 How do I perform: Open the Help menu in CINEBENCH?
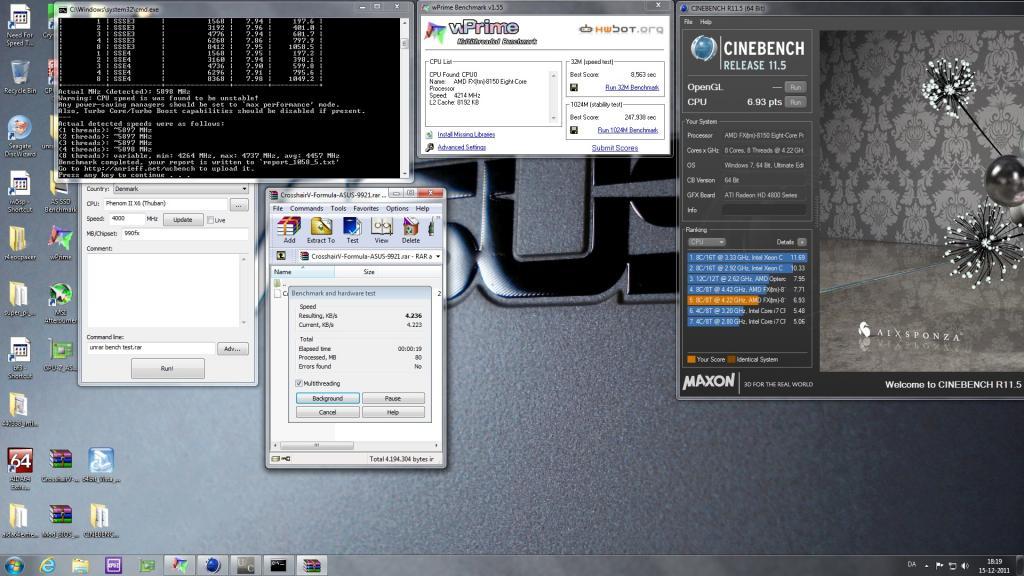click(705, 22)
